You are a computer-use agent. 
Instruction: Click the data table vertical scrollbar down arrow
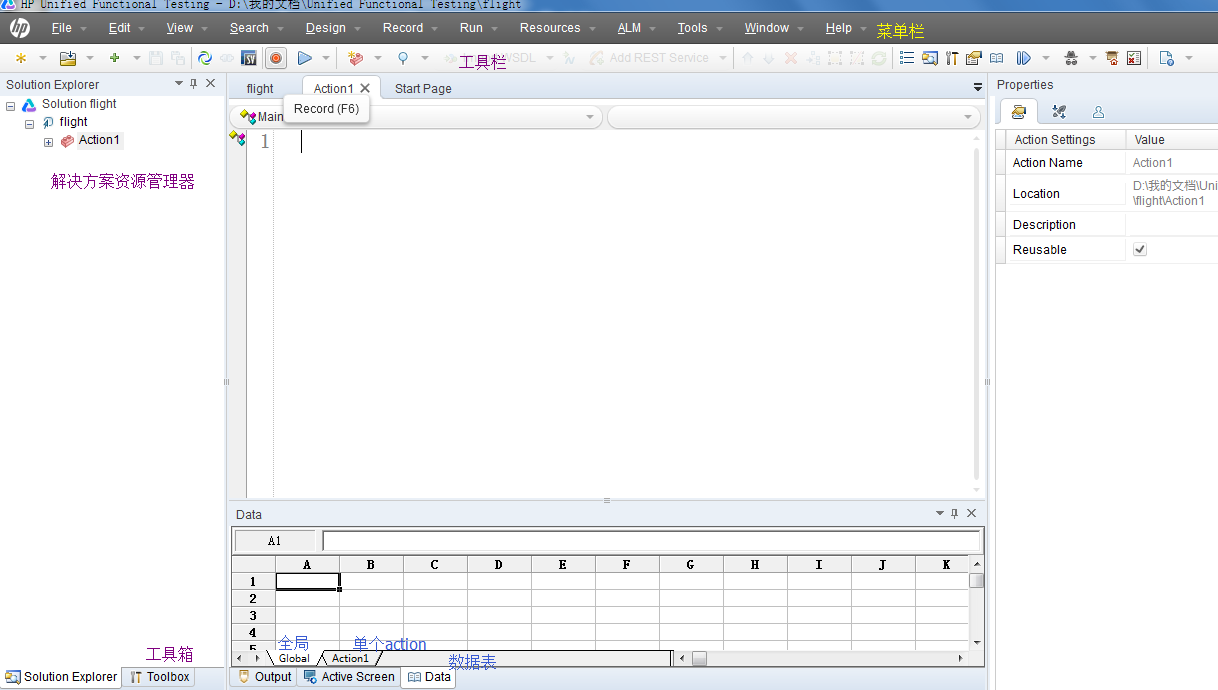977,643
